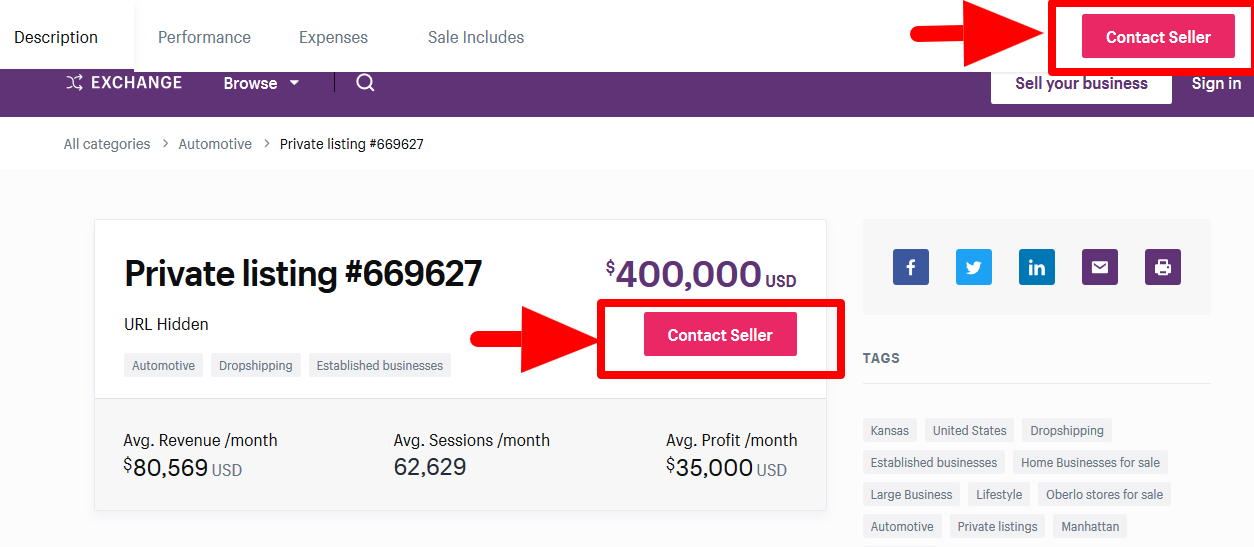Go to the Automotive breadcrumb link
The height and width of the screenshot is (547, 1254).
pos(215,144)
